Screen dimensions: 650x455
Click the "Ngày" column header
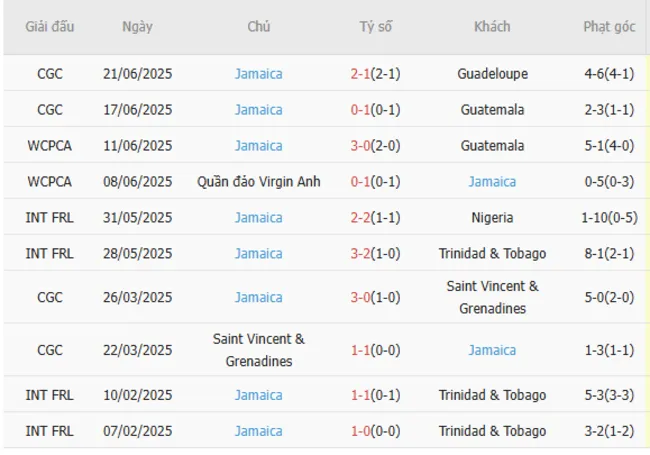(138, 27)
